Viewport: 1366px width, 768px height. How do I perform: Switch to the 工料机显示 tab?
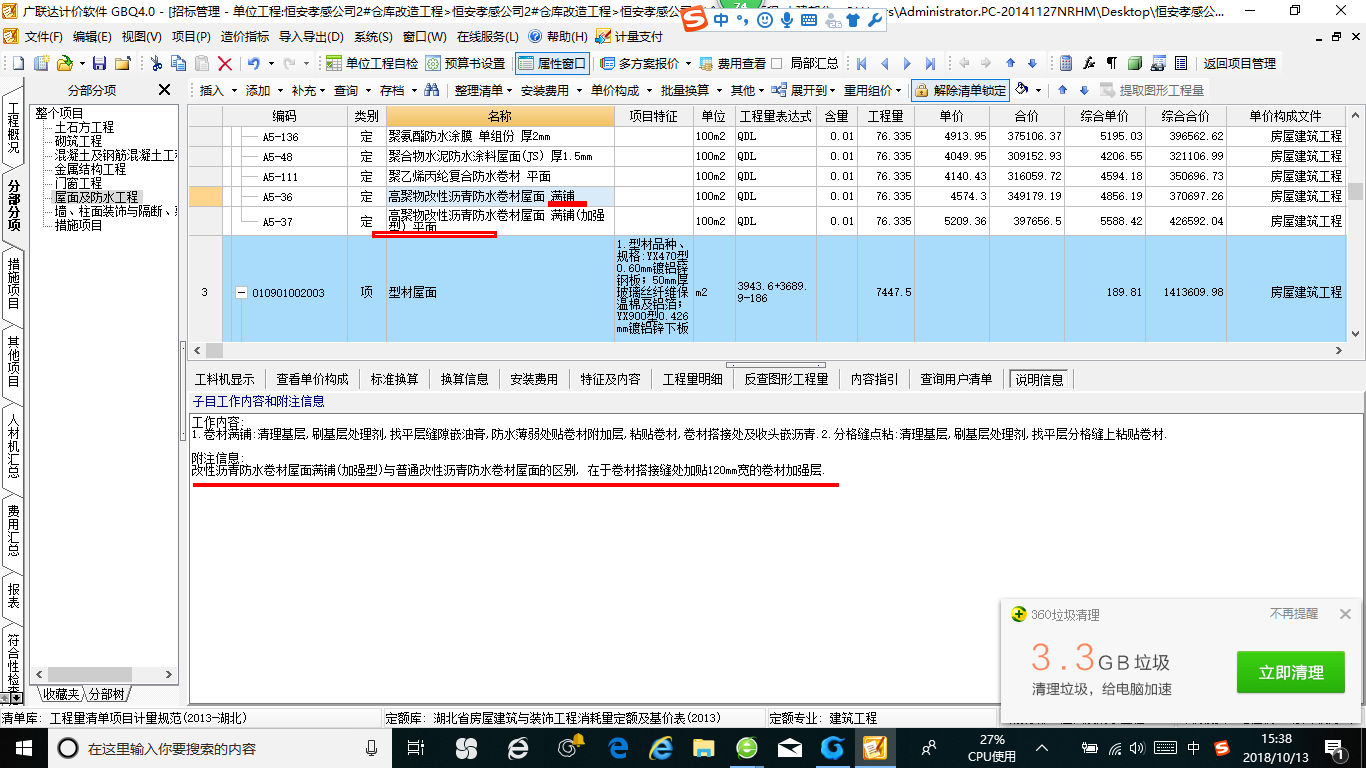[224, 380]
